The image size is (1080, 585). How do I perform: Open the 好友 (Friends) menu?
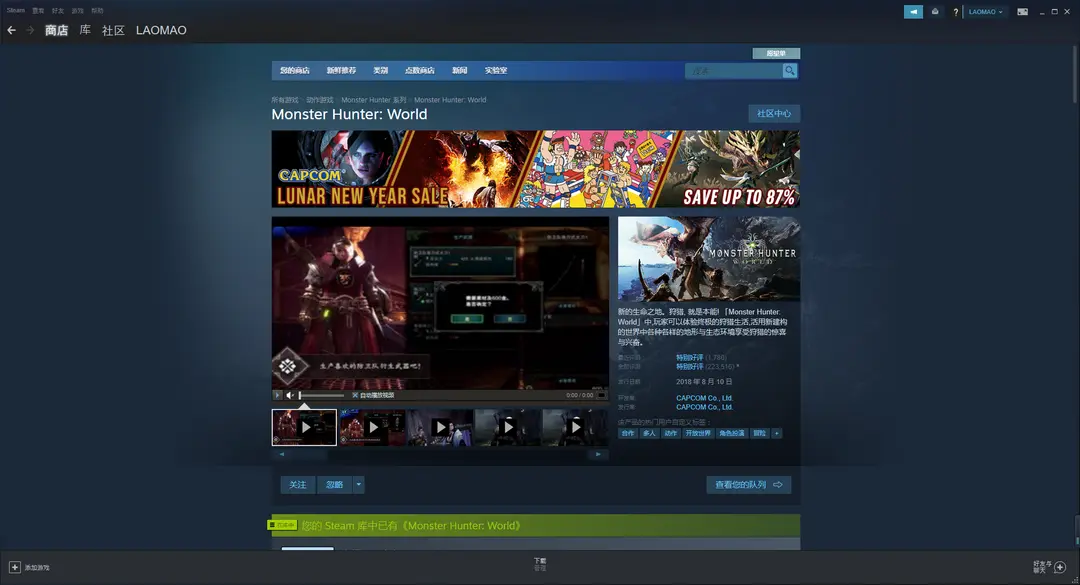click(x=58, y=10)
